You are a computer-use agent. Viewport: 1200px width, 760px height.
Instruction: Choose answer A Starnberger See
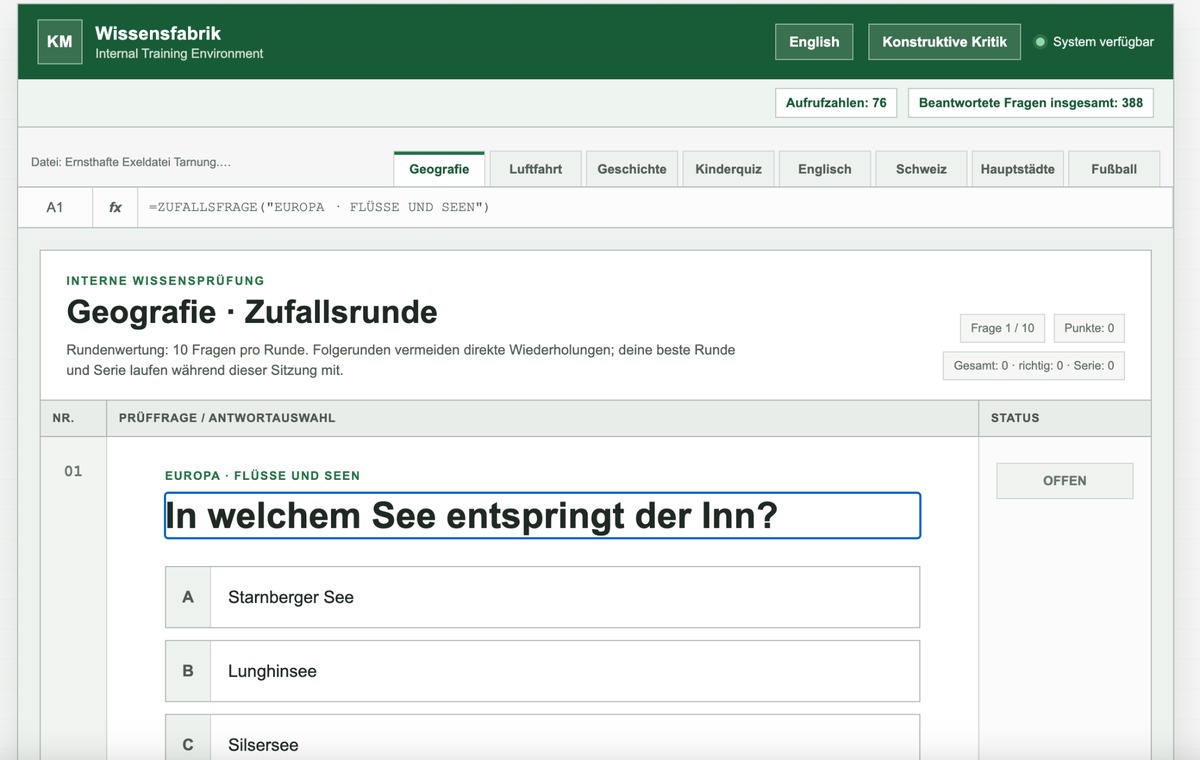[x=542, y=597]
